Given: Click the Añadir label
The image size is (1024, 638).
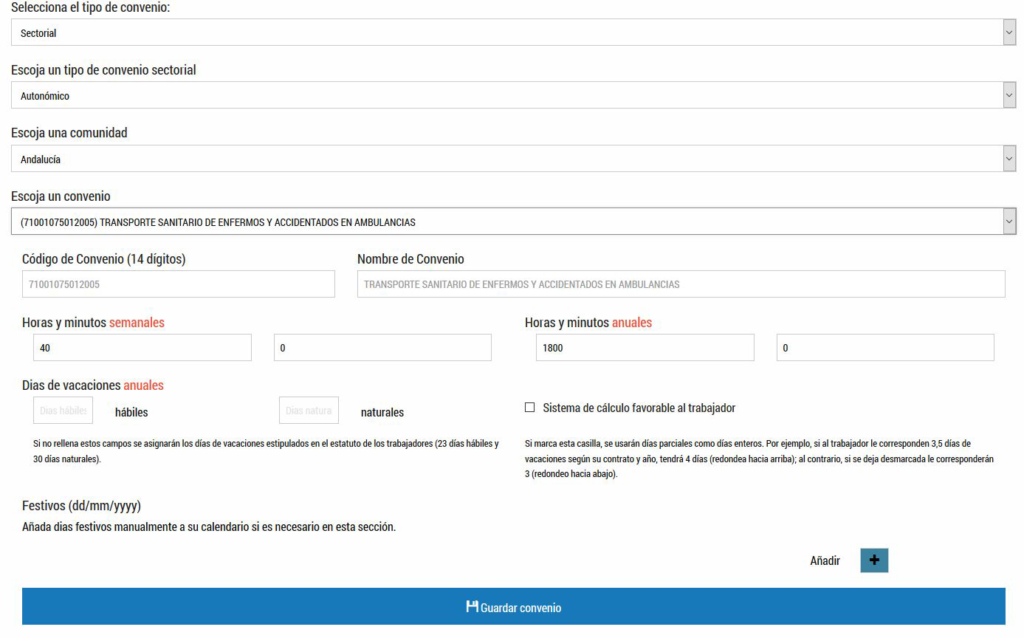Looking at the screenshot, I should tap(825, 560).
